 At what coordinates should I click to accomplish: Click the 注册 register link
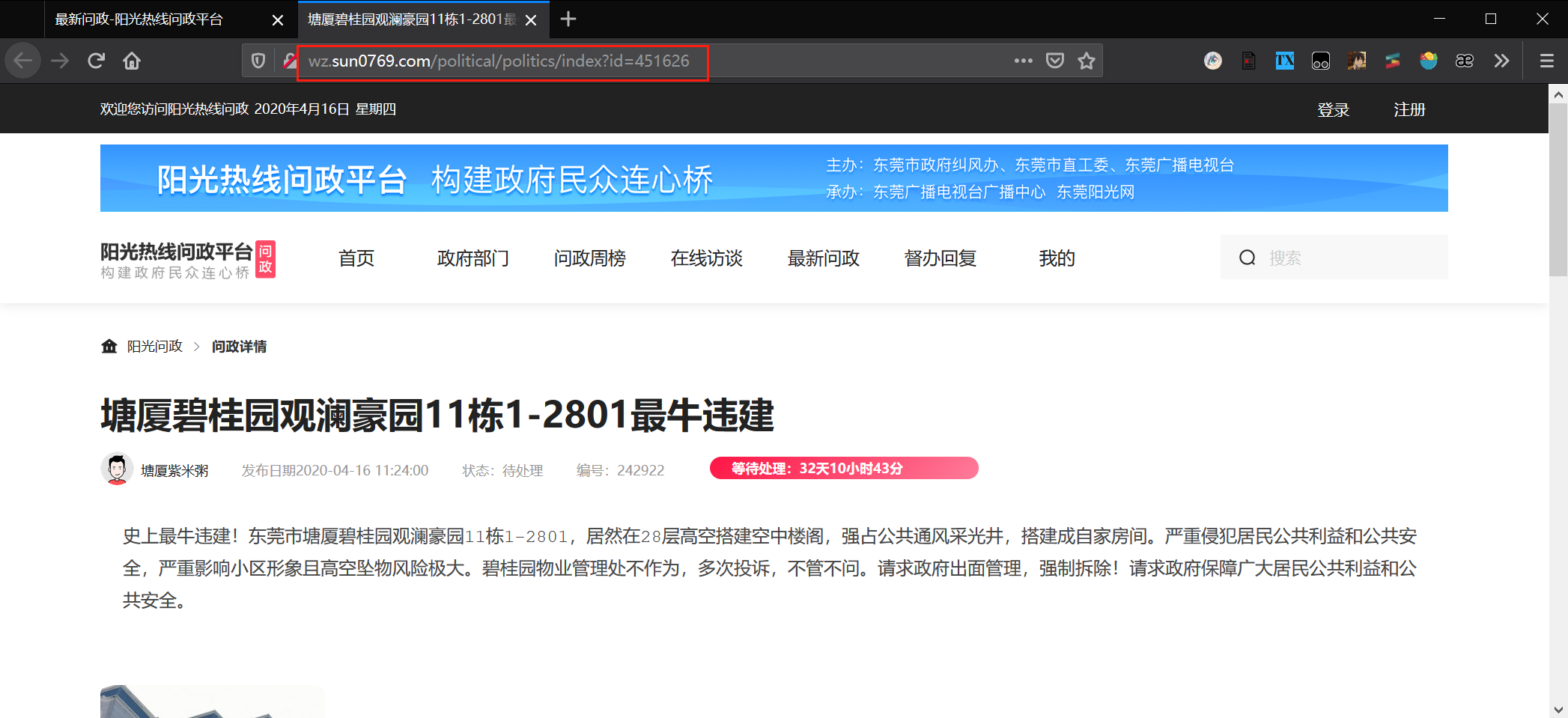pos(1409,109)
